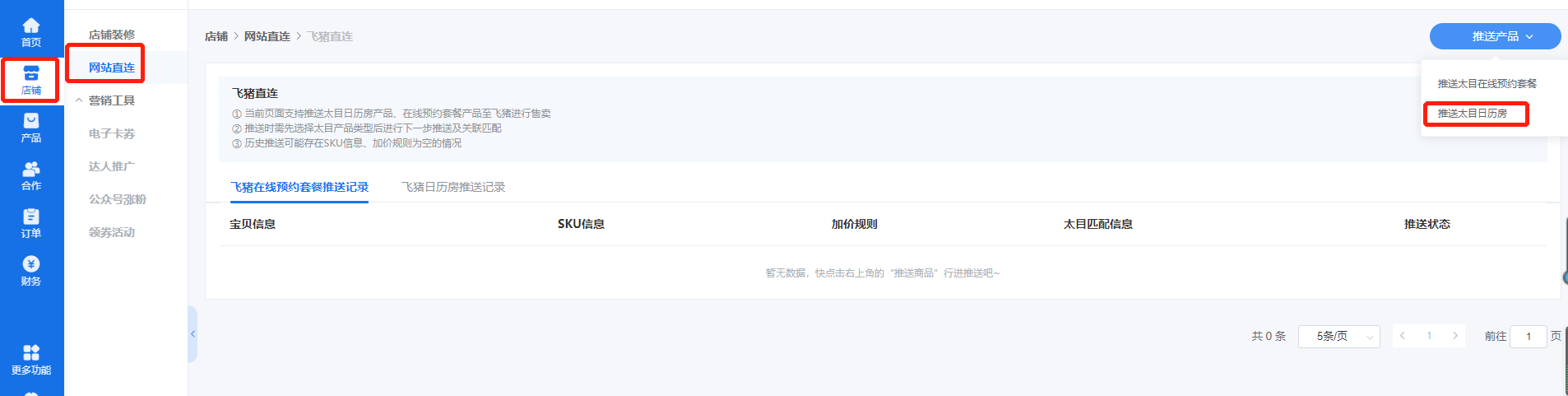Click the 暂无数据 empty table message

click(x=883, y=273)
